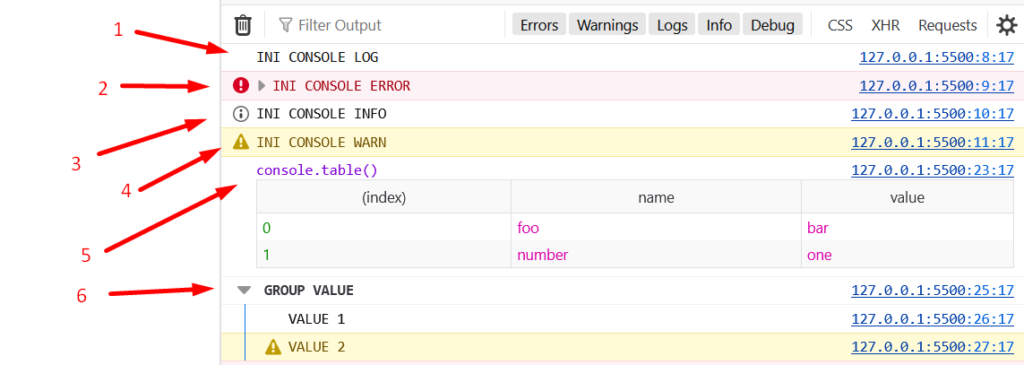Screen dimensions: 1024x365
Task: Click the info circle icon
Action: point(241,114)
